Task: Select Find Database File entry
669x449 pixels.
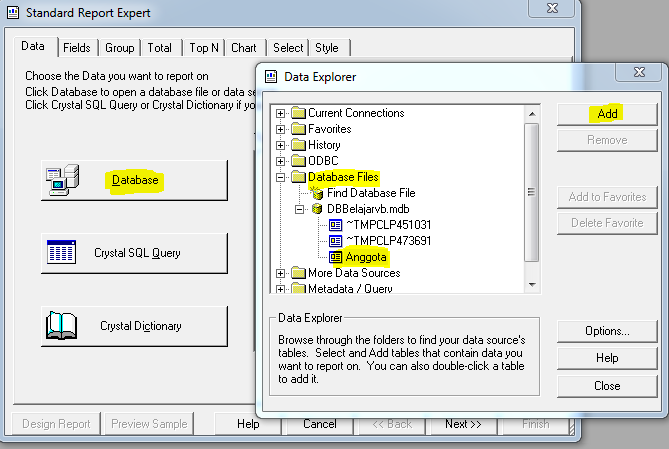Action: [371, 193]
